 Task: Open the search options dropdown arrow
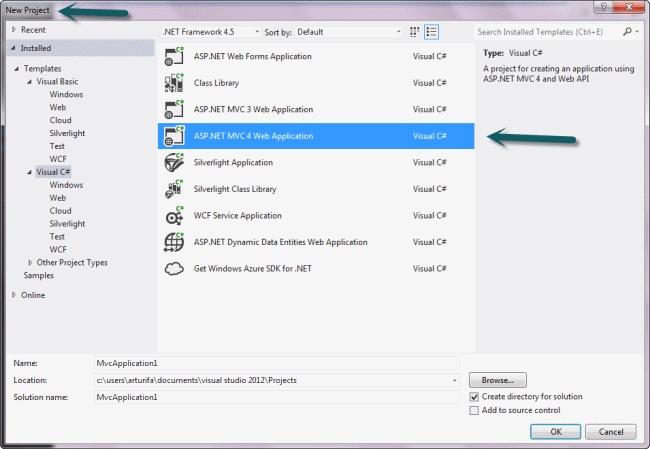pyautogui.click(x=637, y=32)
